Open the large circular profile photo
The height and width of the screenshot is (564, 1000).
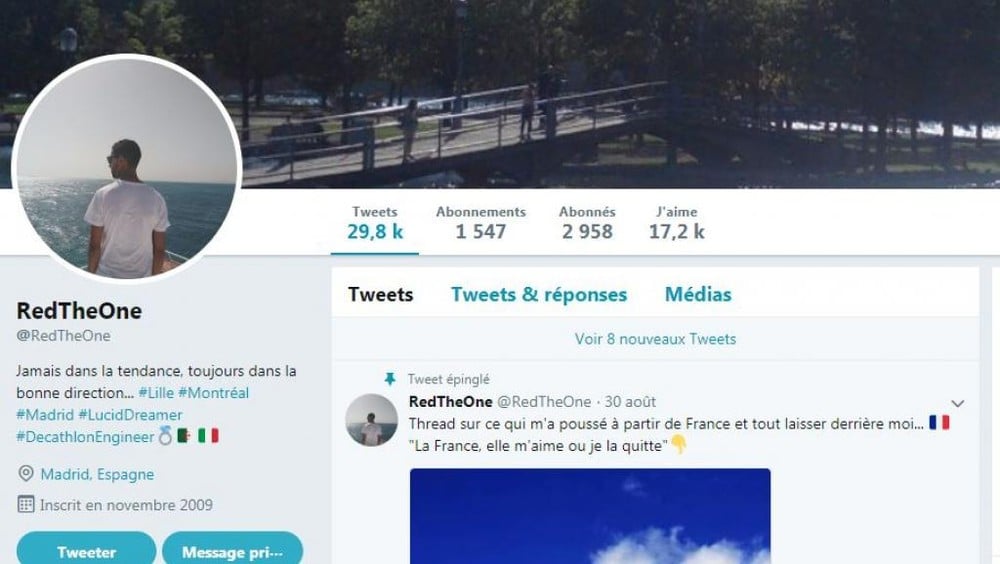pos(126,168)
